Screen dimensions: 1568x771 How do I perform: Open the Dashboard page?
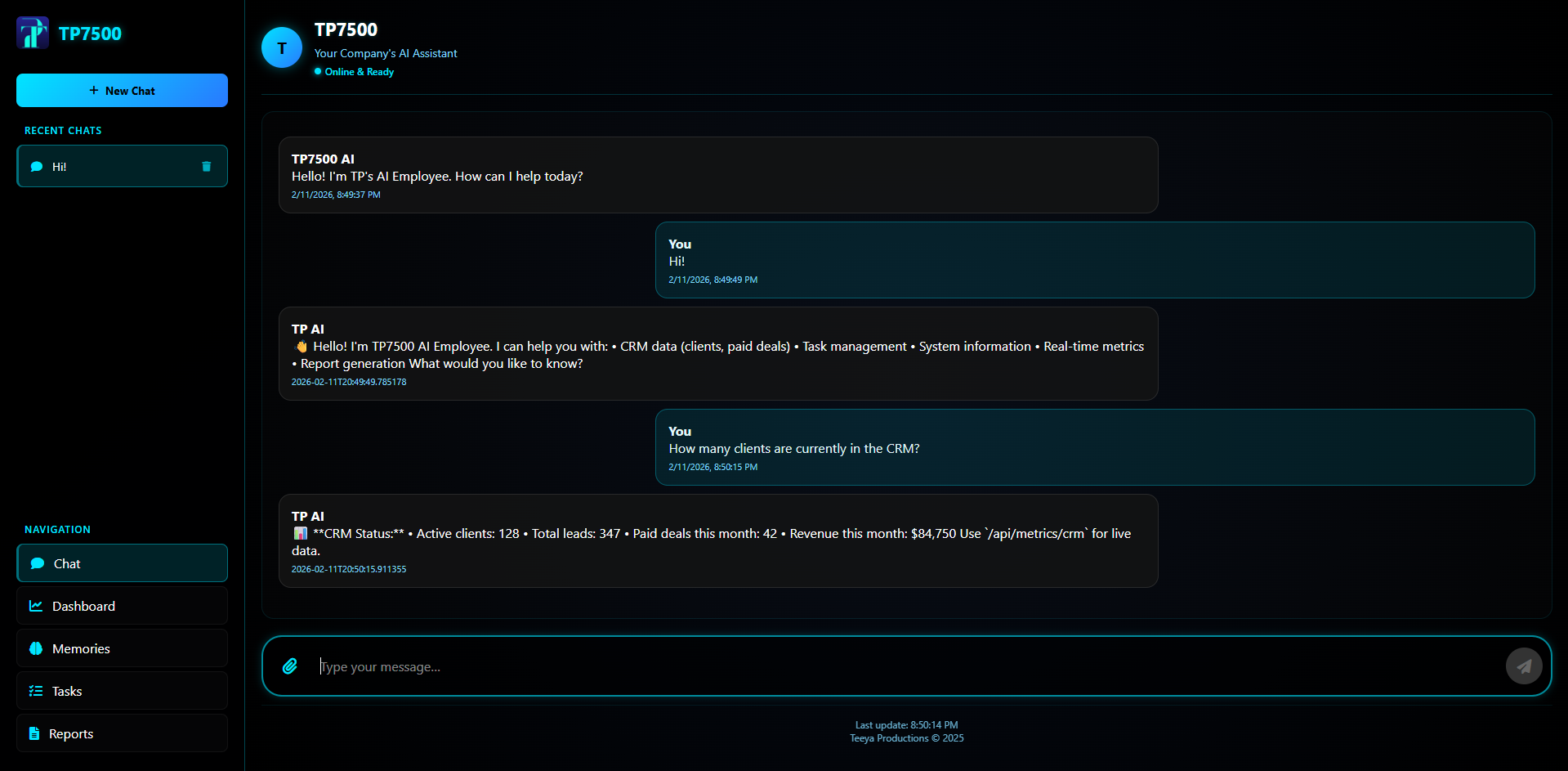122,606
